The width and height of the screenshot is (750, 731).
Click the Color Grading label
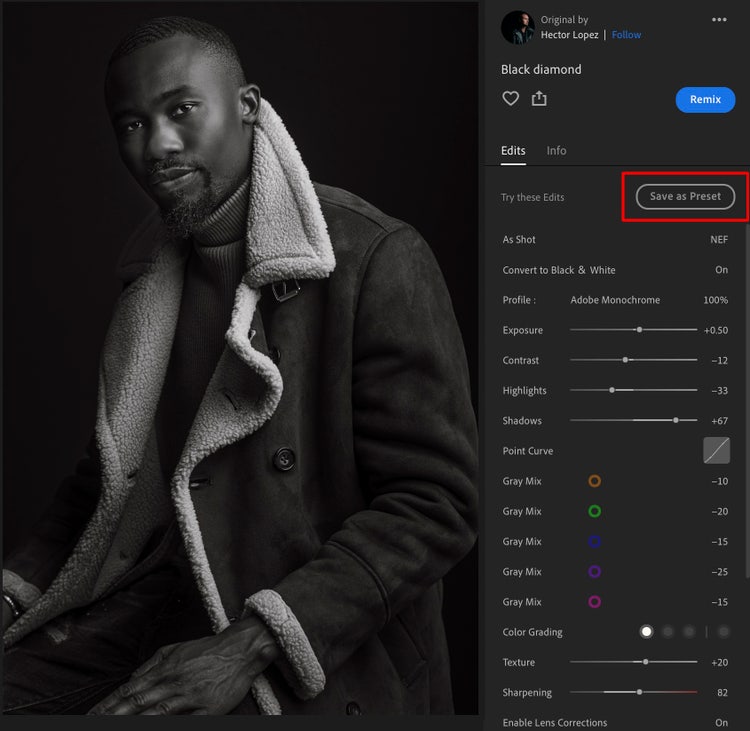click(x=532, y=632)
